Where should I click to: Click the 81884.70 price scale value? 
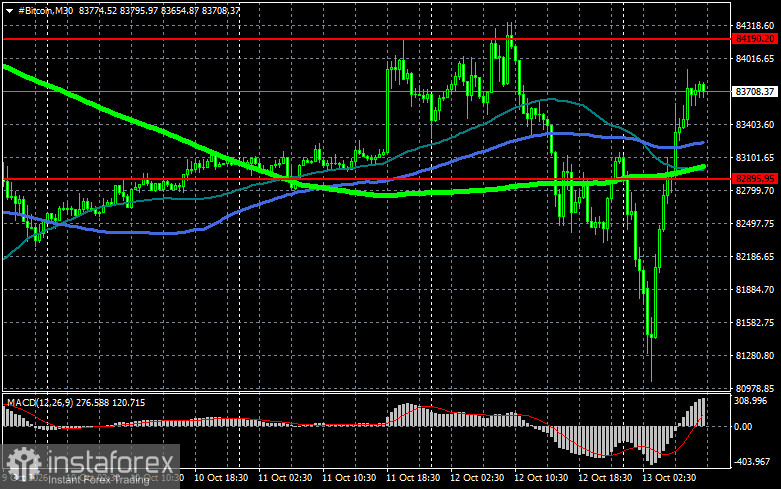coord(755,290)
